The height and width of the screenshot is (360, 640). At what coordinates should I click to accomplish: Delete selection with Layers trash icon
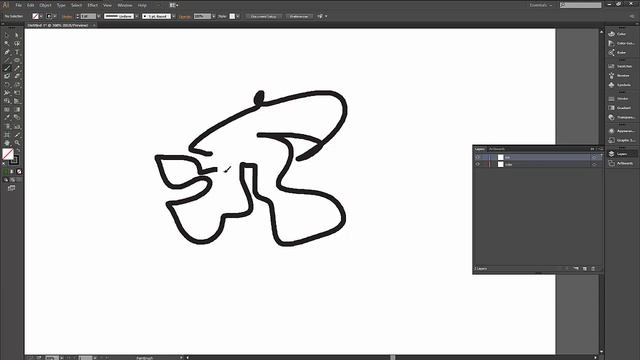click(x=593, y=269)
